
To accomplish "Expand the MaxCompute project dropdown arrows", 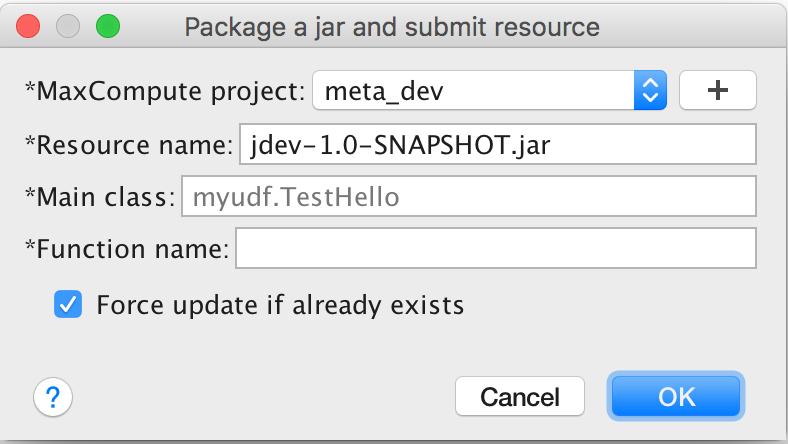I will pyautogui.click(x=650, y=91).
